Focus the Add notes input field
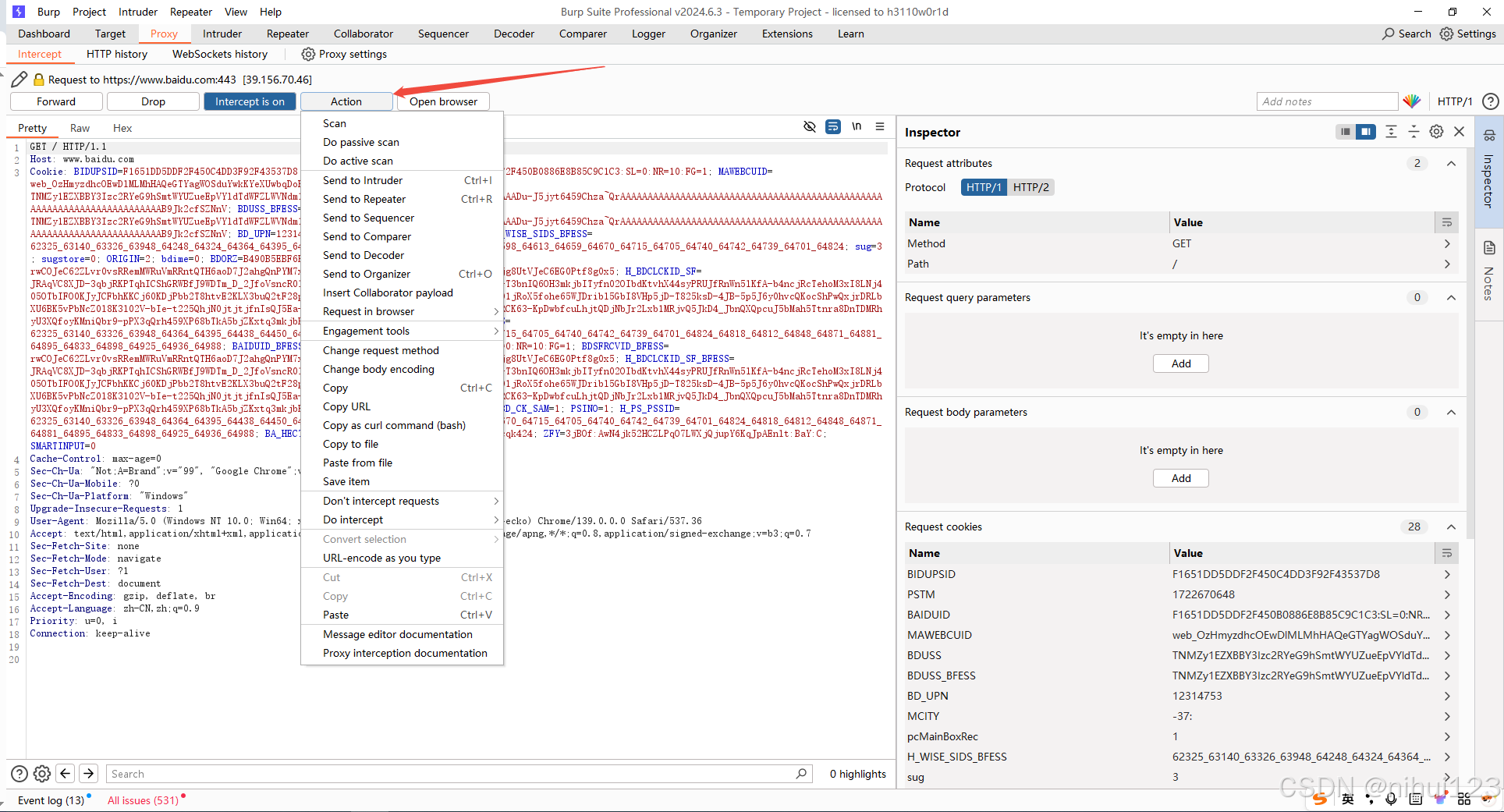Image resolution: width=1504 pixels, height=812 pixels. click(1327, 101)
